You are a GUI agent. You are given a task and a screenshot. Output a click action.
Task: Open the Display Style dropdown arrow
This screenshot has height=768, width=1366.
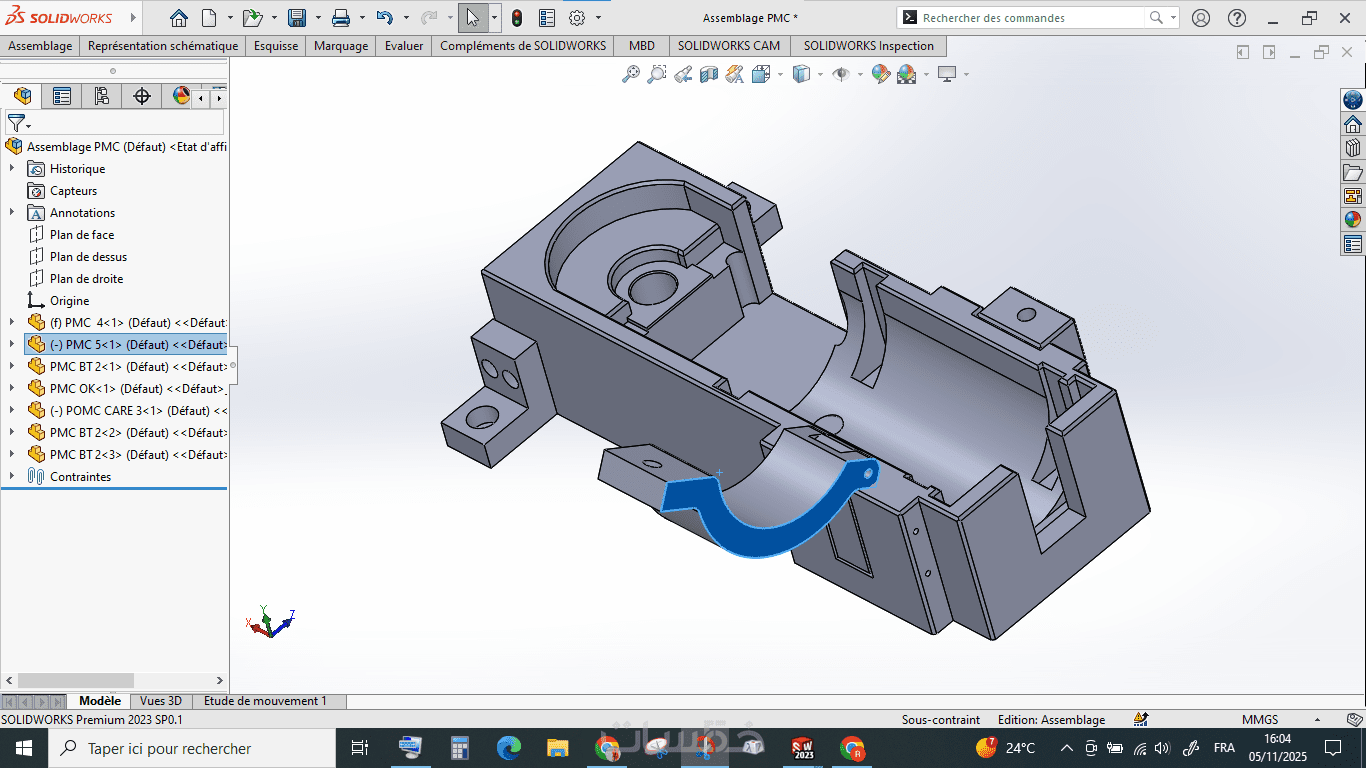point(820,74)
